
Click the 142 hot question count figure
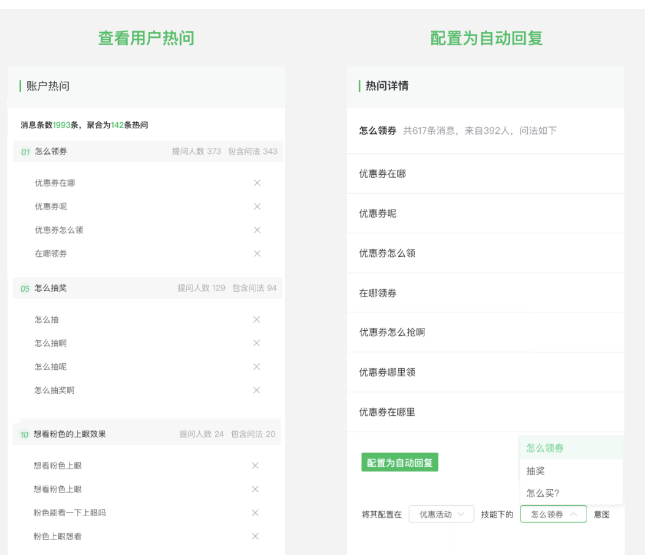pyautogui.click(x=117, y=125)
